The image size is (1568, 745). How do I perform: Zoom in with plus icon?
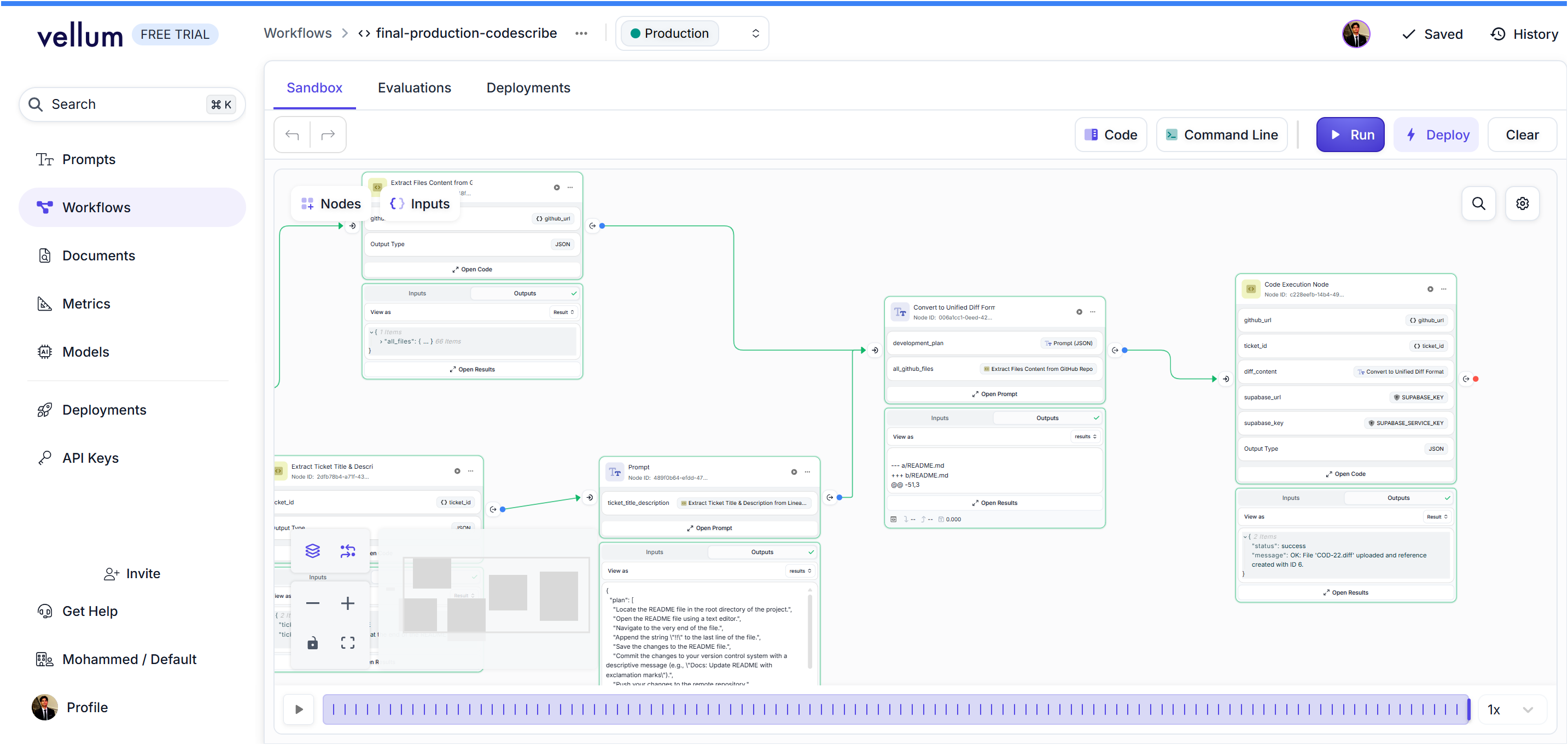tap(348, 603)
